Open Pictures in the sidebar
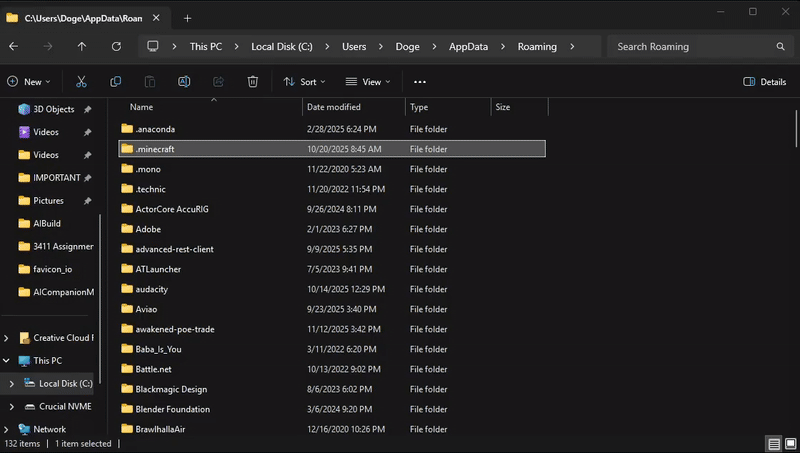This screenshot has width=800, height=453. [48, 200]
